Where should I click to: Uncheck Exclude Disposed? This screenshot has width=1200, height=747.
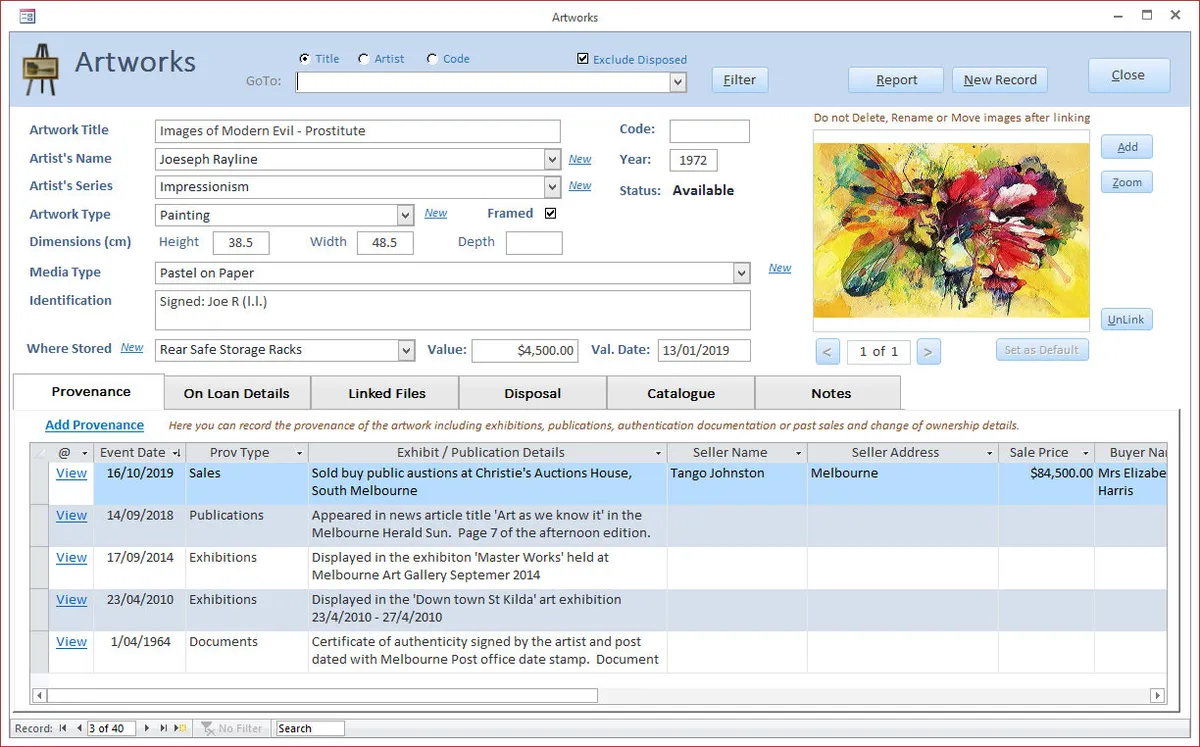[583, 58]
